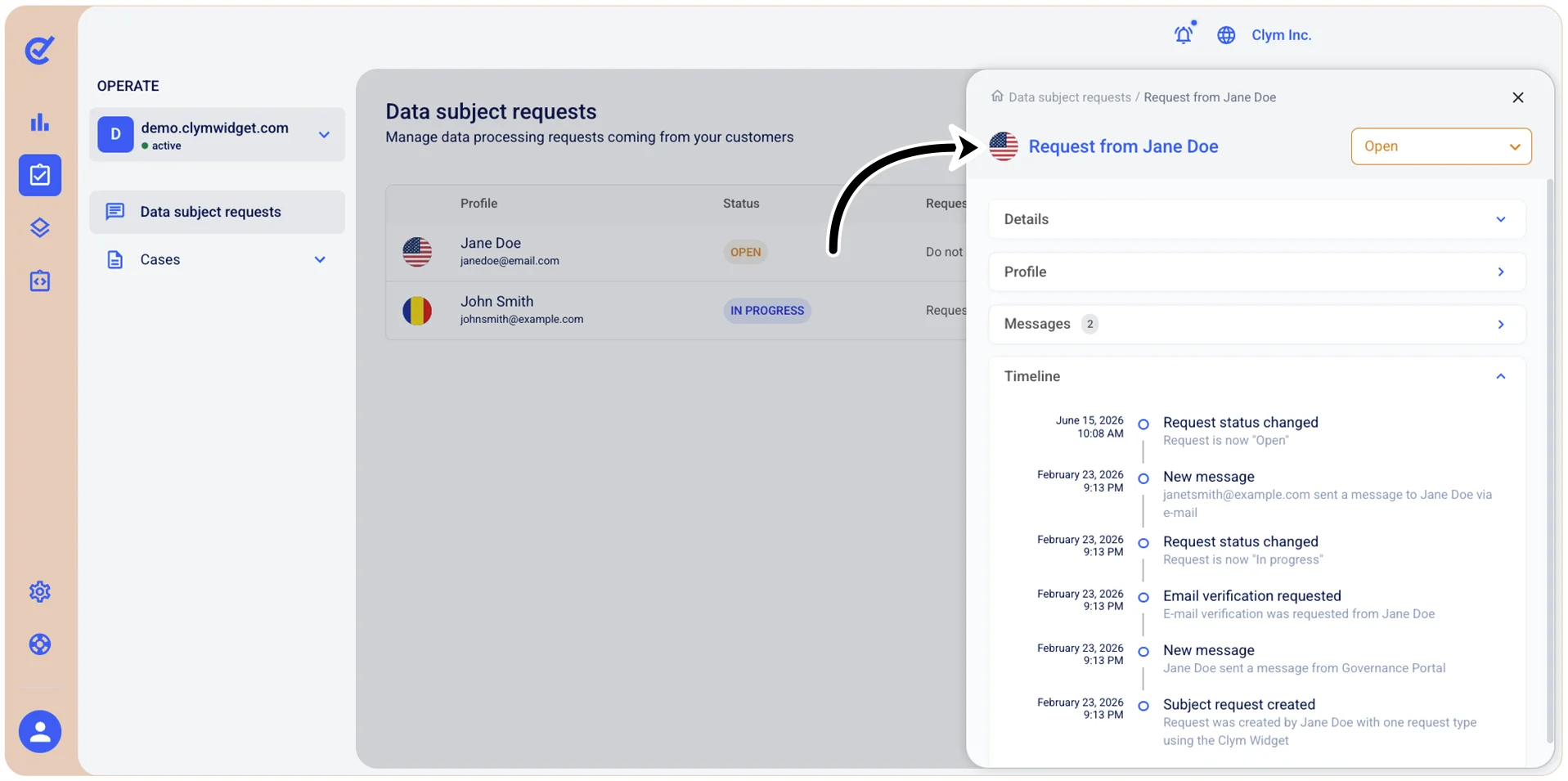The width and height of the screenshot is (1568, 781).
Task: Click the IN PROGRESS status badge
Action: [x=767, y=311]
